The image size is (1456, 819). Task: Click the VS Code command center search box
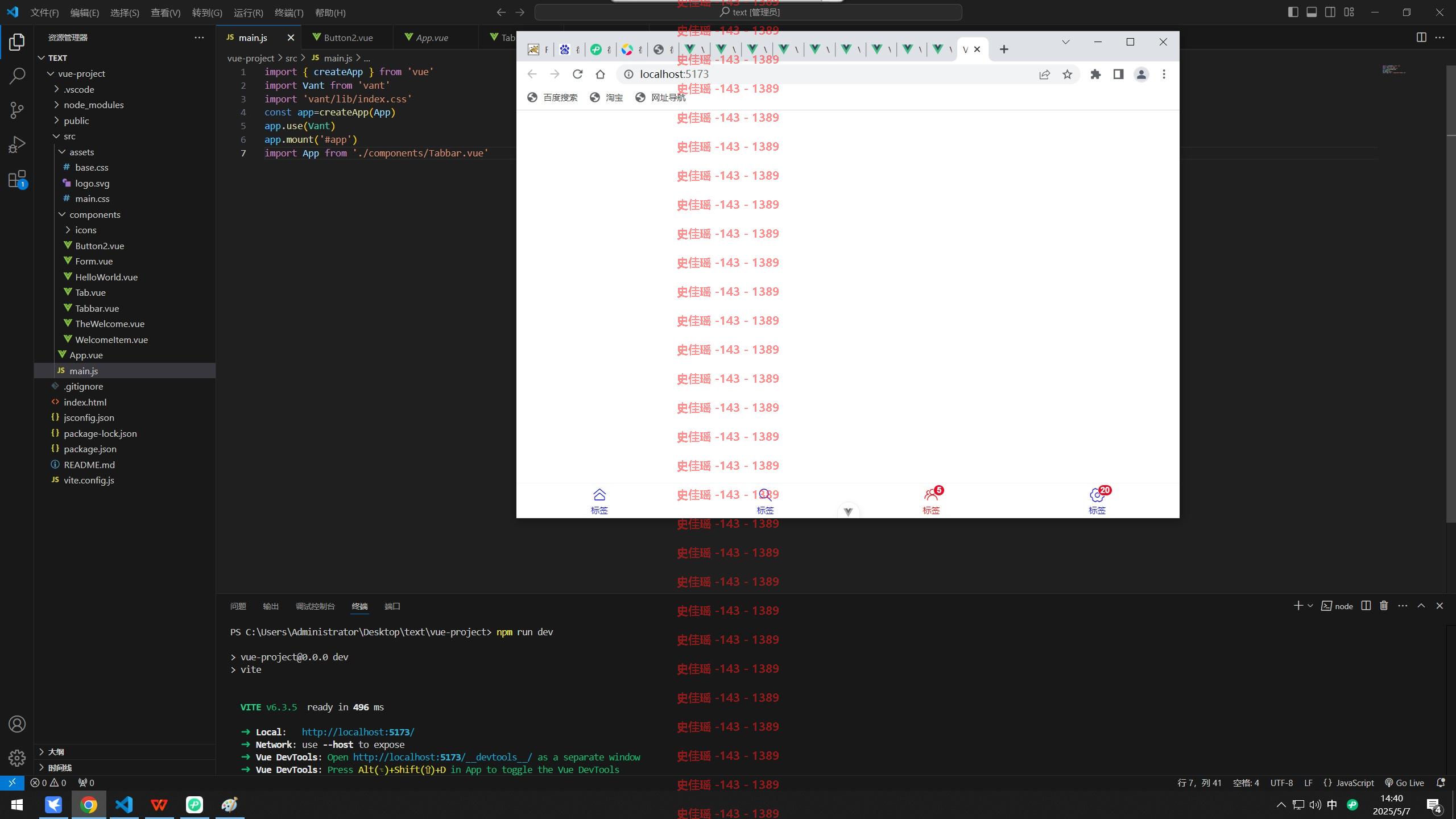[748, 12]
